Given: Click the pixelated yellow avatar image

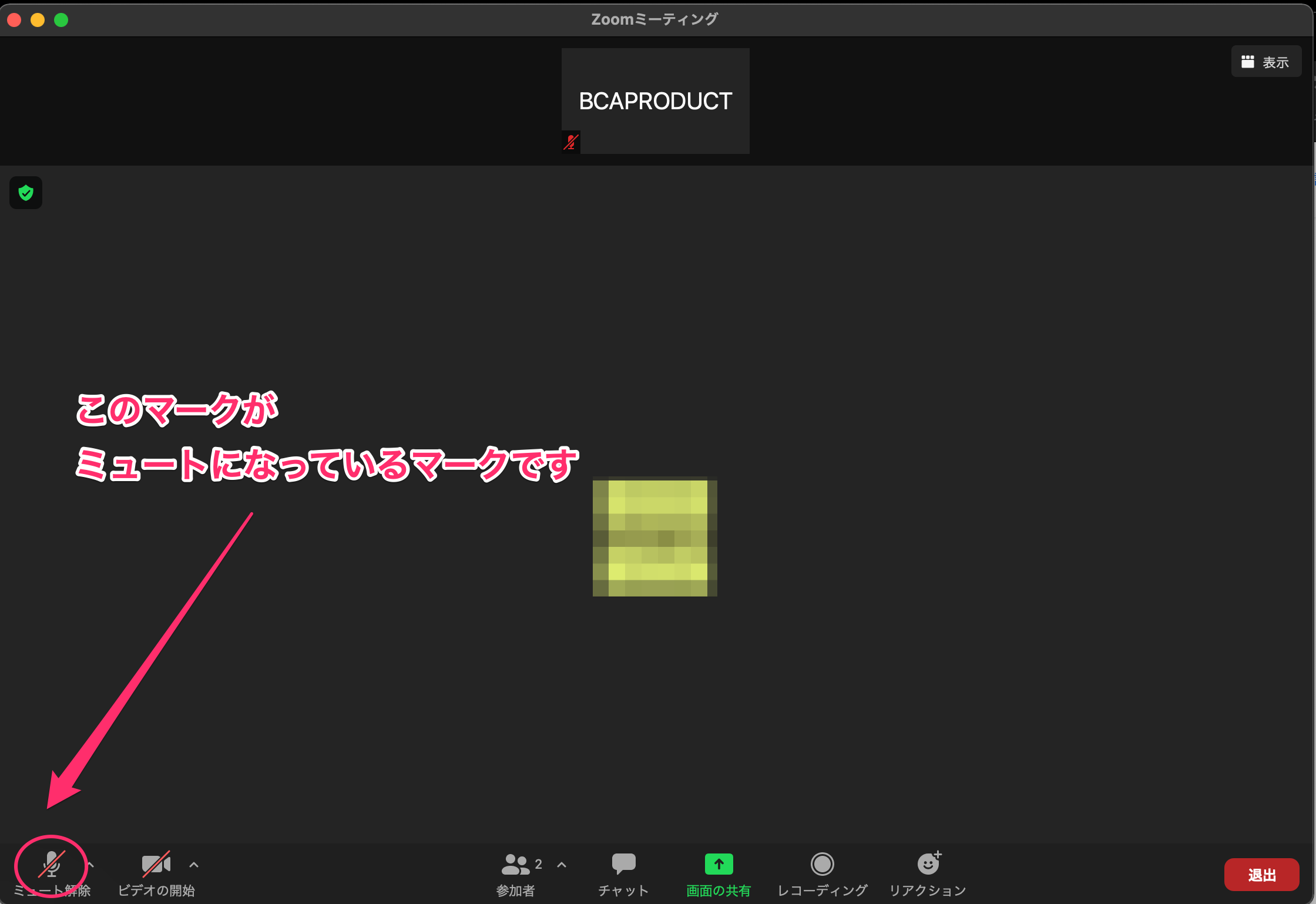Looking at the screenshot, I should click(654, 537).
